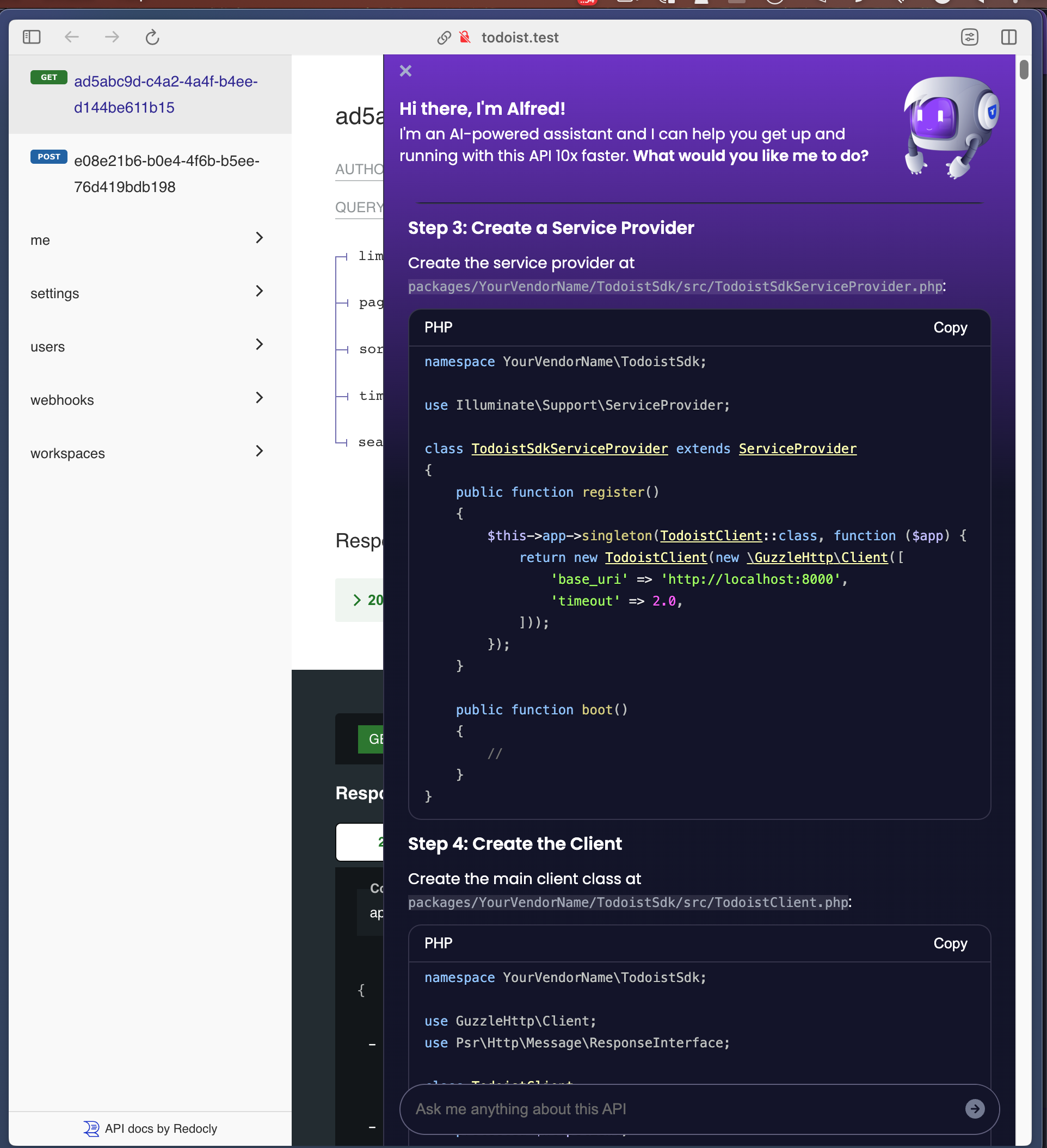Send question with arrow submit button

pyautogui.click(x=974, y=1108)
